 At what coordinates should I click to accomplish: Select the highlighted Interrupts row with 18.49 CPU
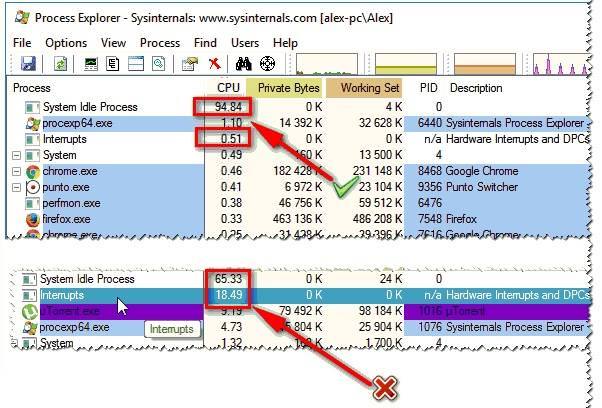click(301, 295)
